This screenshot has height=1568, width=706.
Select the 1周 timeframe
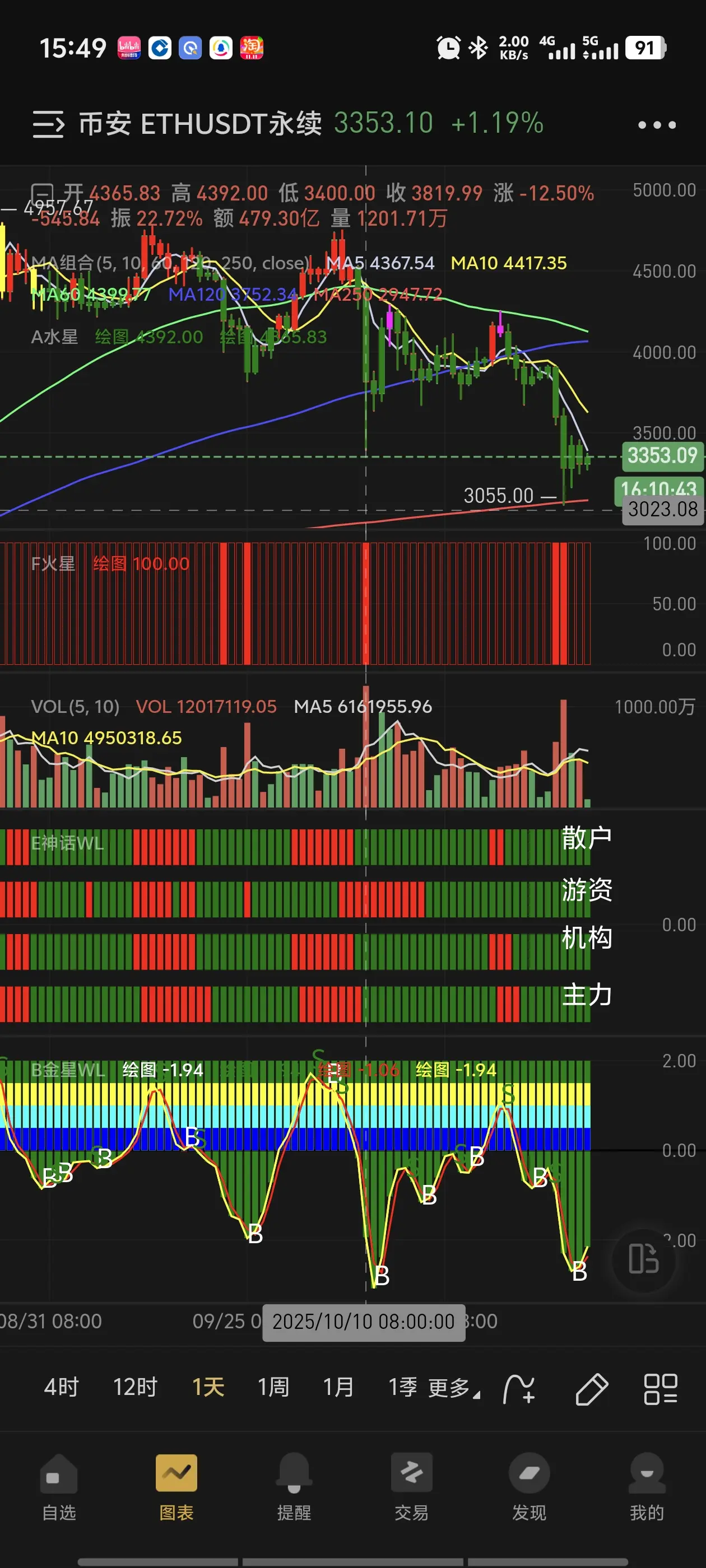[x=273, y=1387]
